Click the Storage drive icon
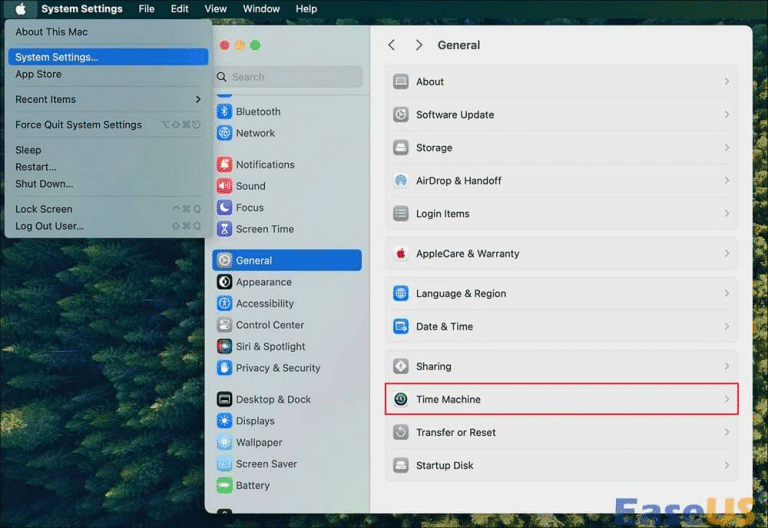The height and width of the screenshot is (528, 768). pyautogui.click(x=401, y=147)
